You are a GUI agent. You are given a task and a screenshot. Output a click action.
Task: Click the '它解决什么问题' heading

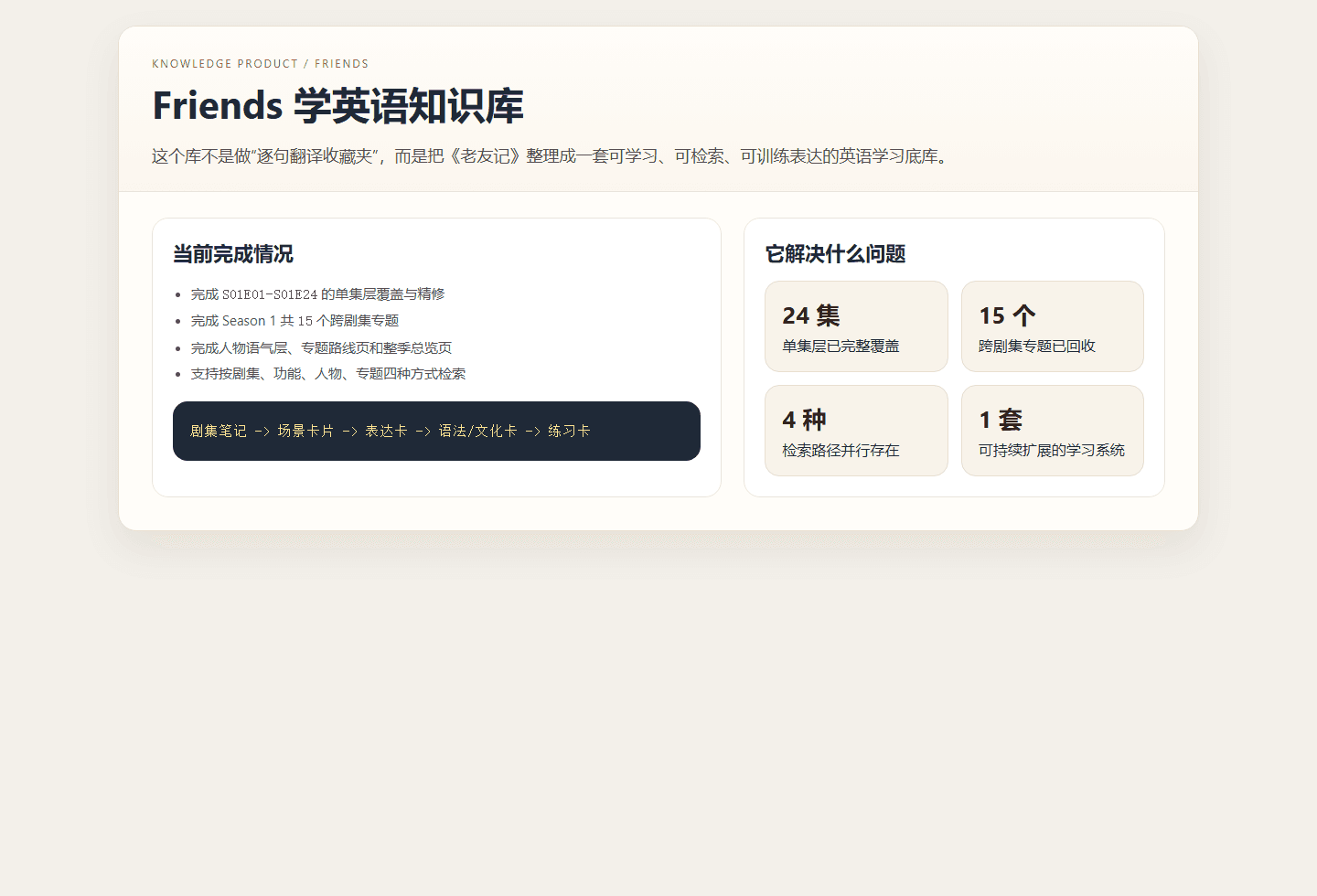click(x=835, y=254)
